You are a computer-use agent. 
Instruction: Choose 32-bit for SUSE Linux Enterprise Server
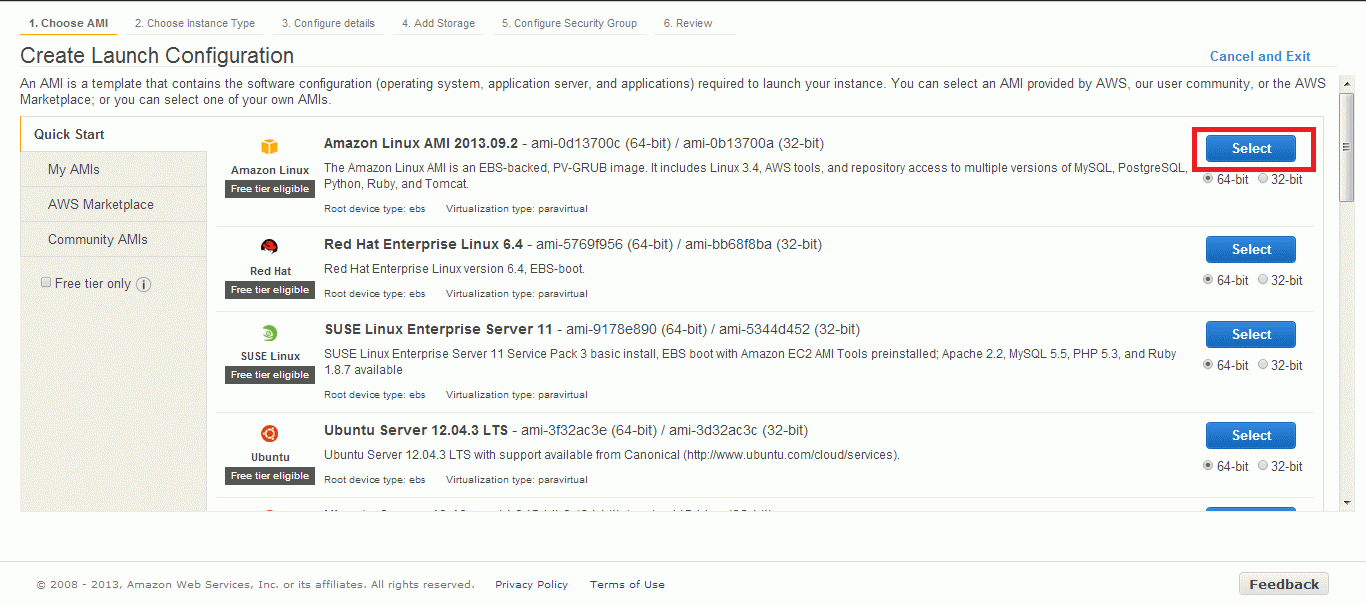(1263, 365)
